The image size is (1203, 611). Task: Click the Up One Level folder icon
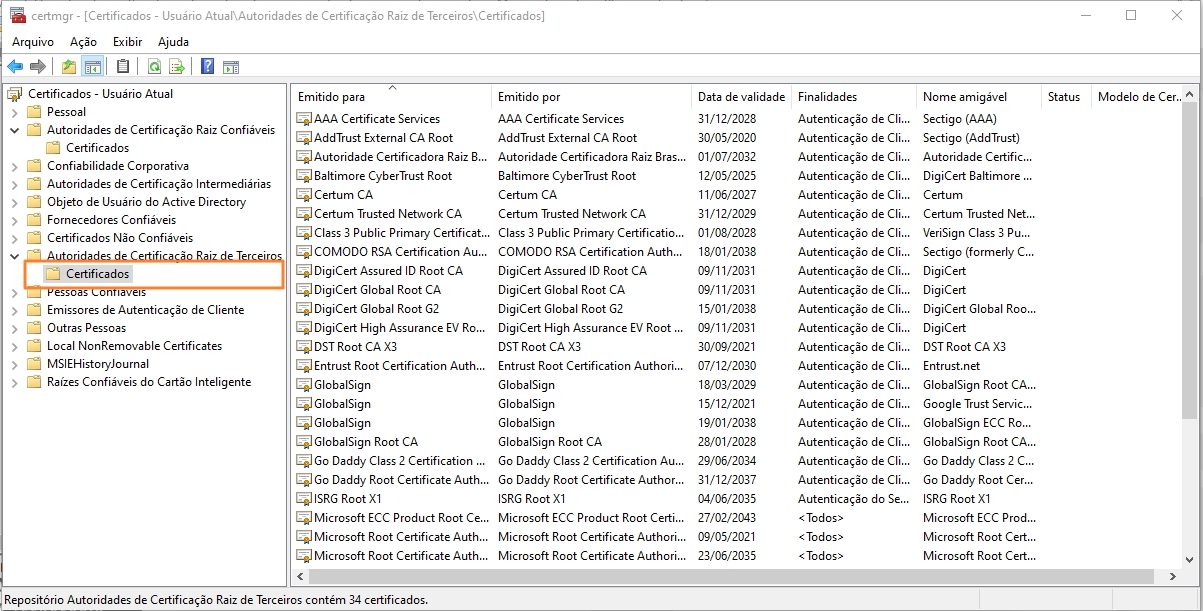(x=68, y=67)
